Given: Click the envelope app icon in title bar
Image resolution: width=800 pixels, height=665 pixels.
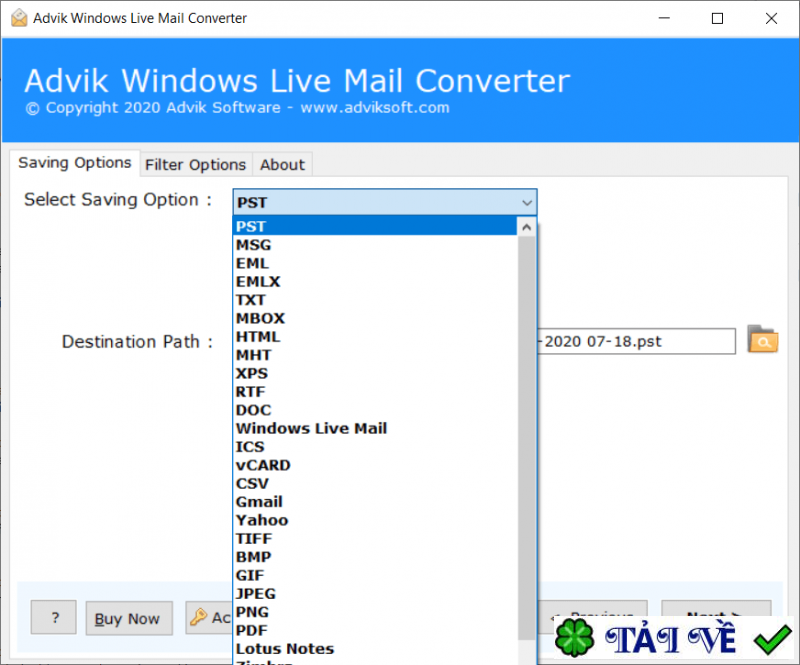Looking at the screenshot, I should (19, 18).
